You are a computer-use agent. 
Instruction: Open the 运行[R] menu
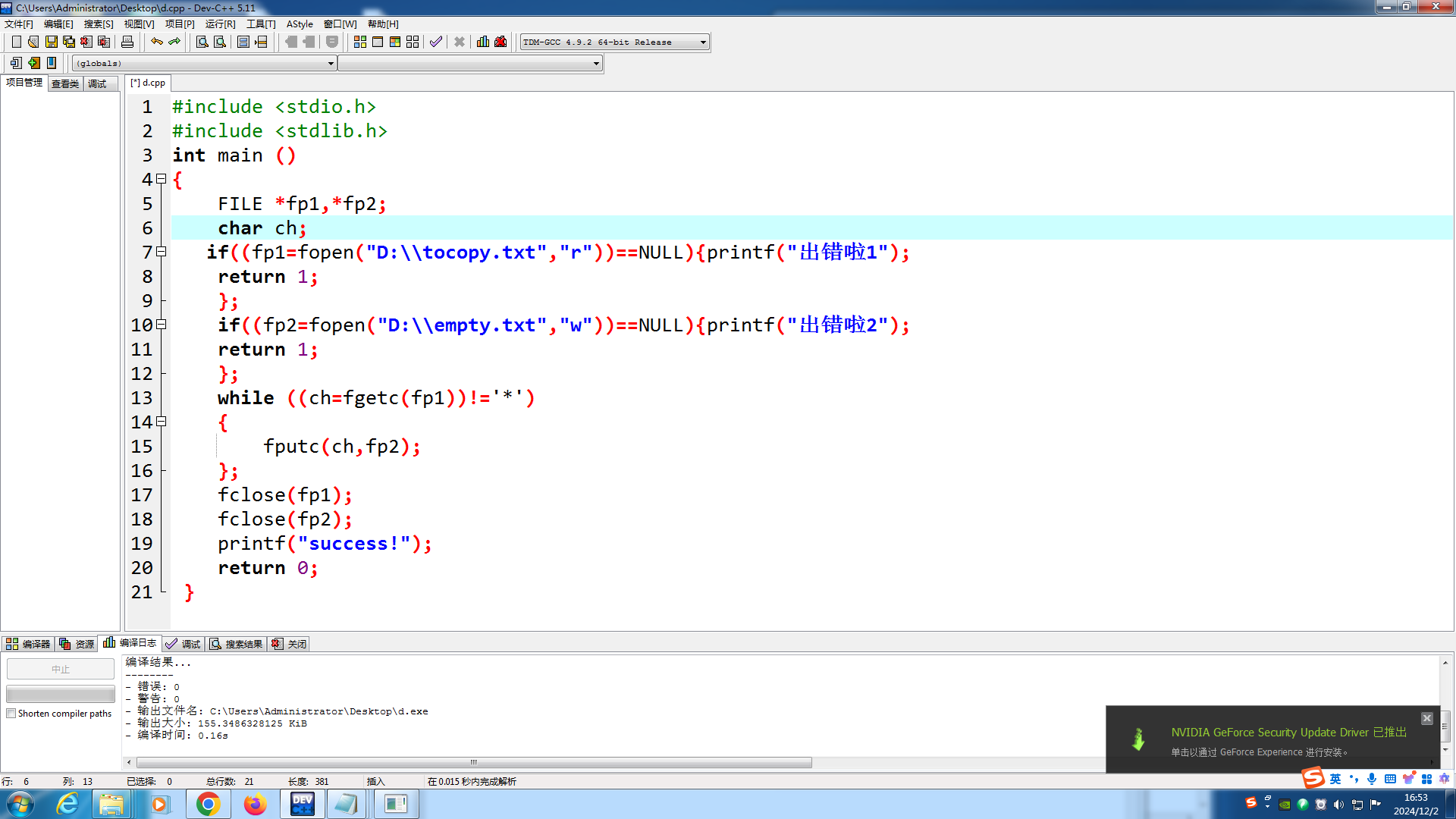click(220, 24)
